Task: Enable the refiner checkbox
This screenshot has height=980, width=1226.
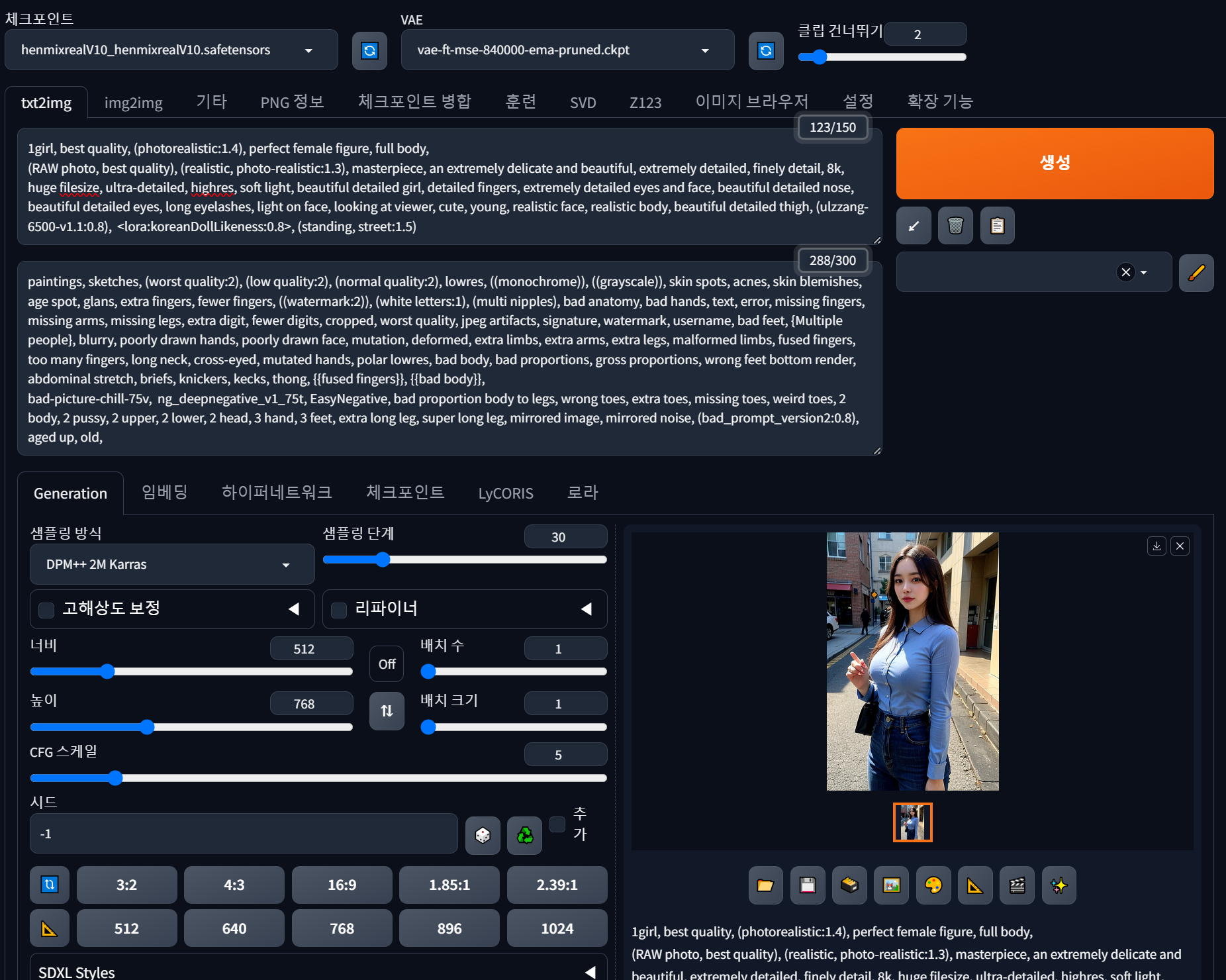Action: pyautogui.click(x=339, y=610)
